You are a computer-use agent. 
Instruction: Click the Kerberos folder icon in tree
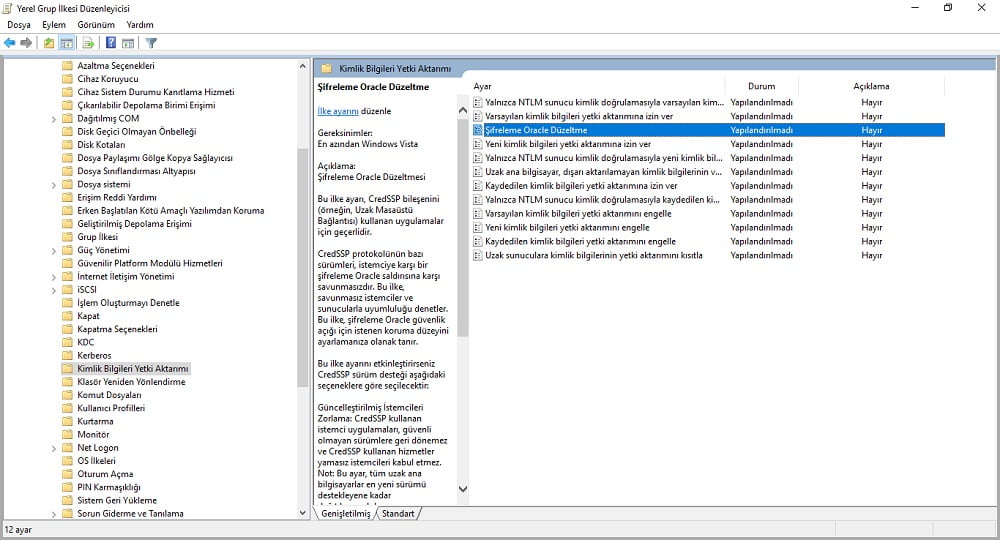point(68,355)
